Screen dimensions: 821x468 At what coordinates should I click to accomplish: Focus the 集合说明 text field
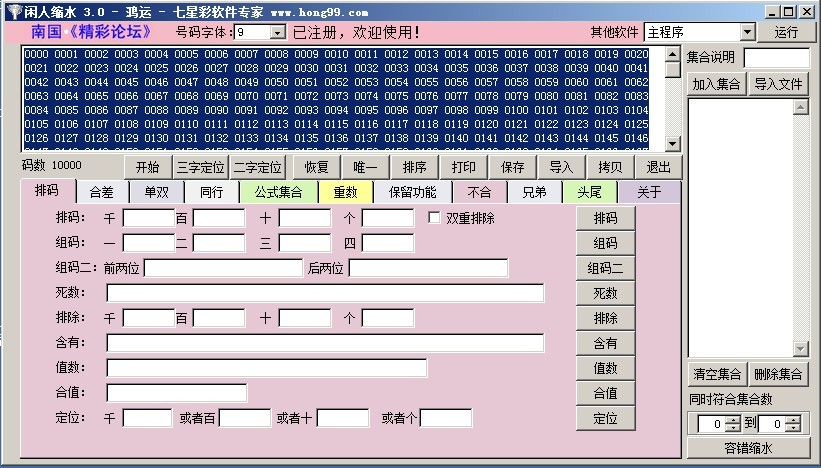pos(775,58)
